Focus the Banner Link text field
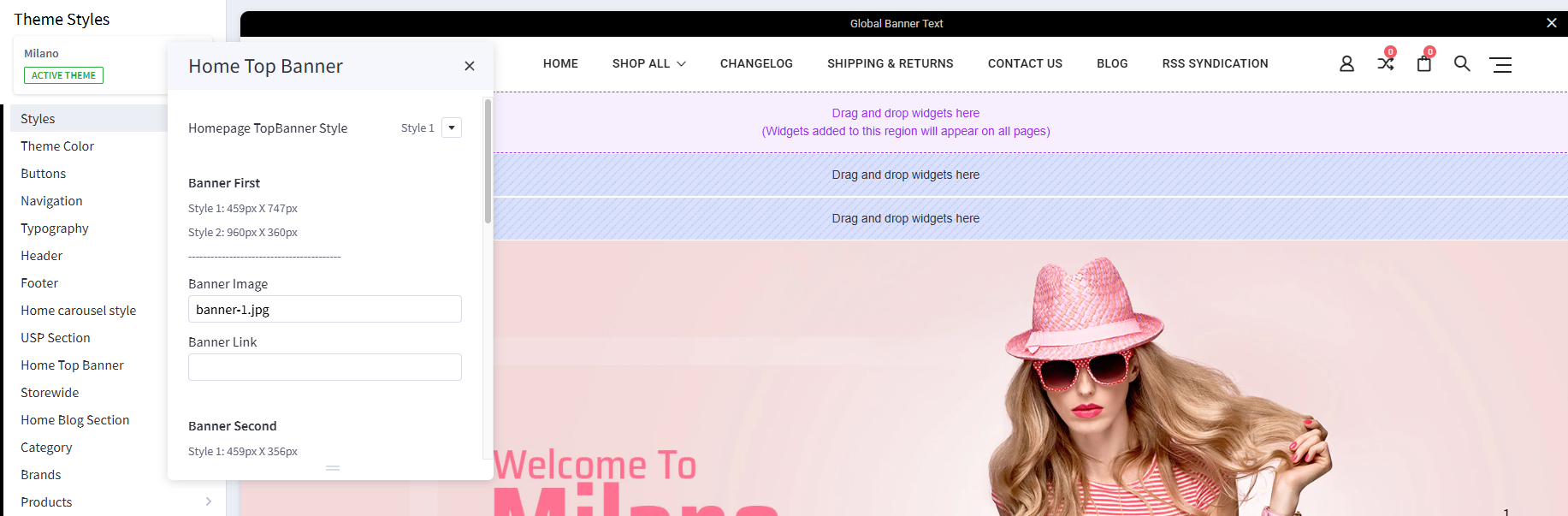The image size is (1568, 516). (324, 367)
